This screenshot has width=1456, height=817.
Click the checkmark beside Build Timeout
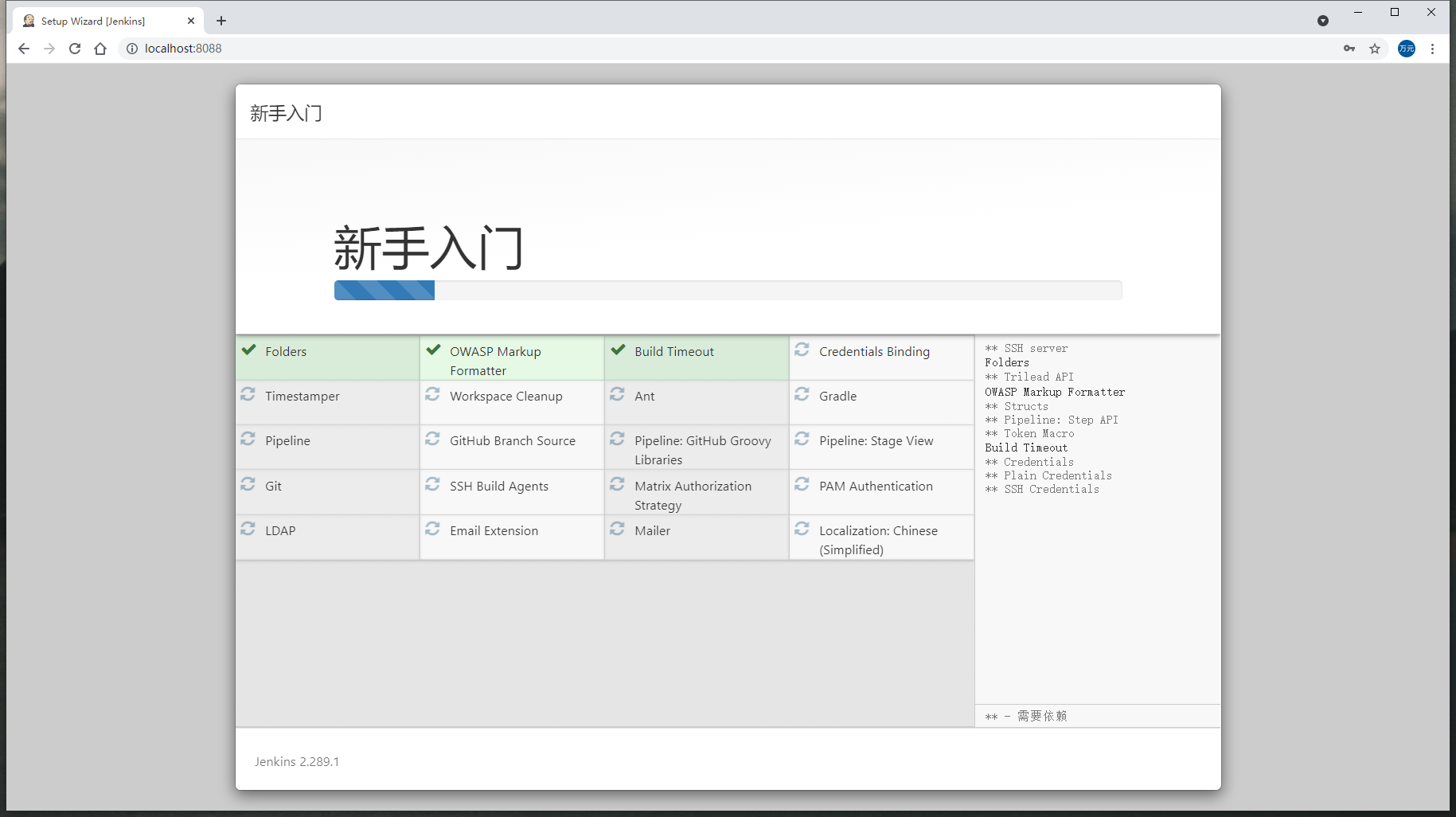[618, 350]
